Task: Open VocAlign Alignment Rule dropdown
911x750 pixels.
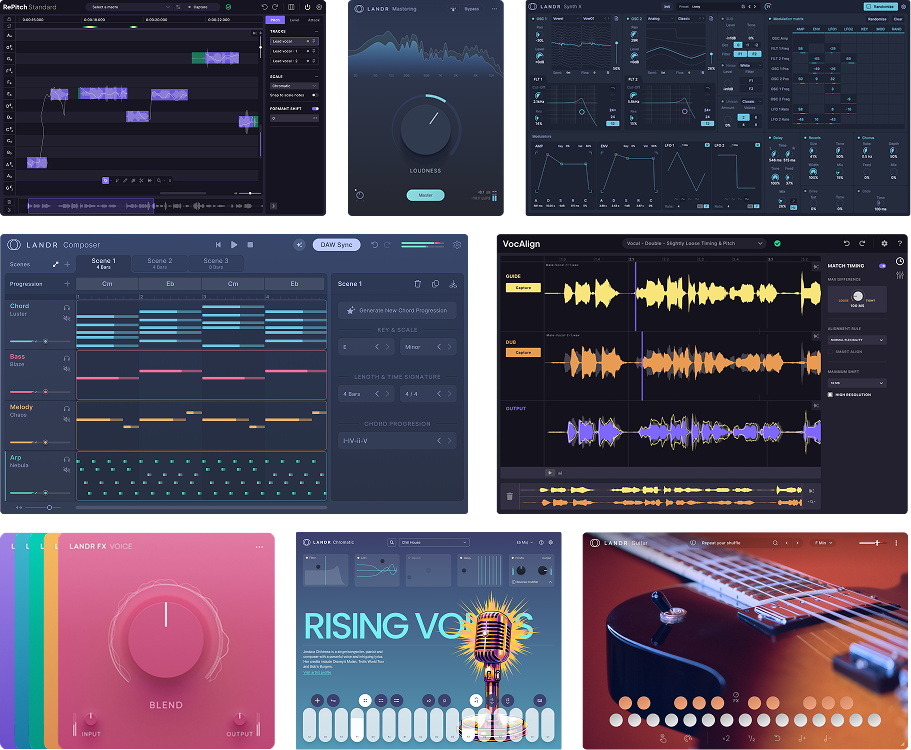Action: pos(857,340)
